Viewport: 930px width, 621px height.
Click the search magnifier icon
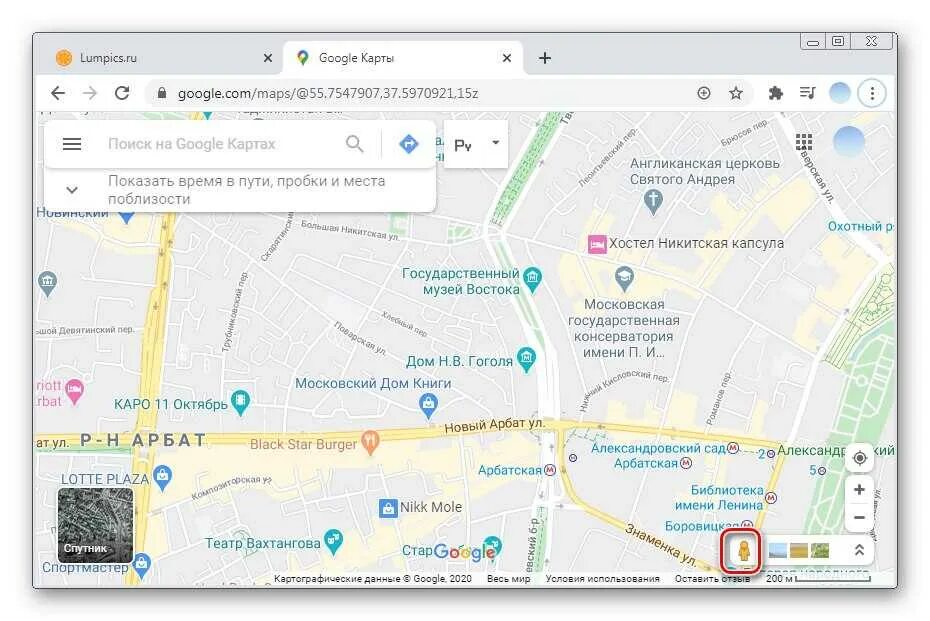355,144
